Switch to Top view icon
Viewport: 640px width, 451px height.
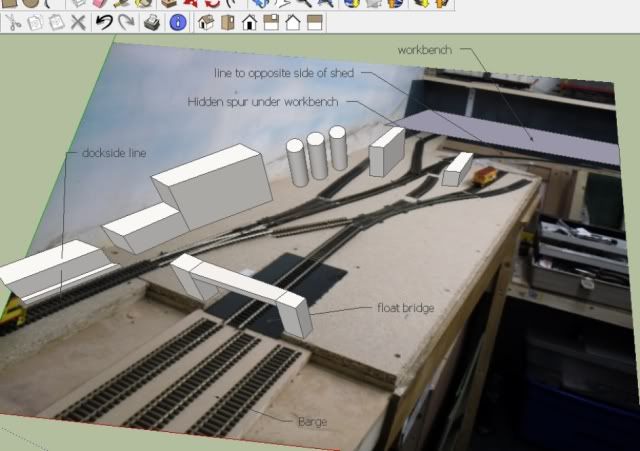click(228, 22)
